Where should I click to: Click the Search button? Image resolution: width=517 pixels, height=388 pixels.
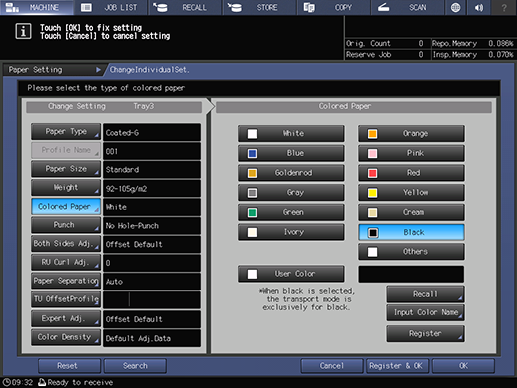tap(135, 366)
